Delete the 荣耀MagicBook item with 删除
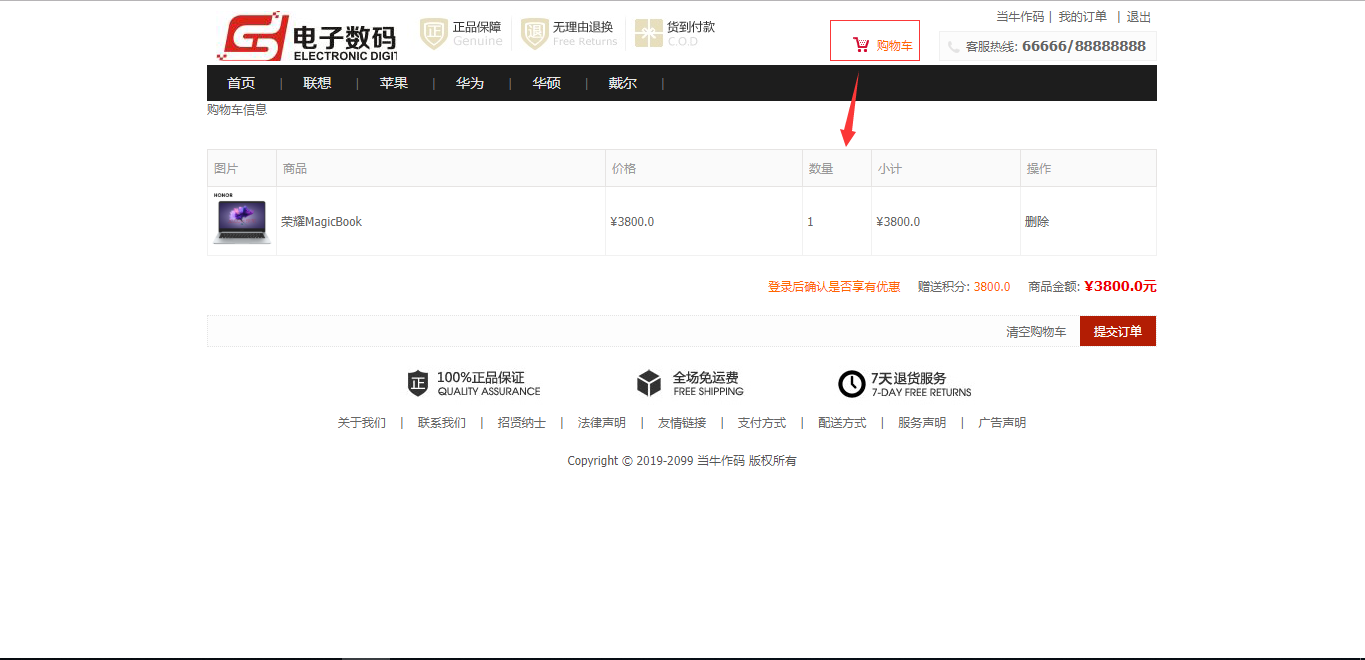 point(1037,222)
